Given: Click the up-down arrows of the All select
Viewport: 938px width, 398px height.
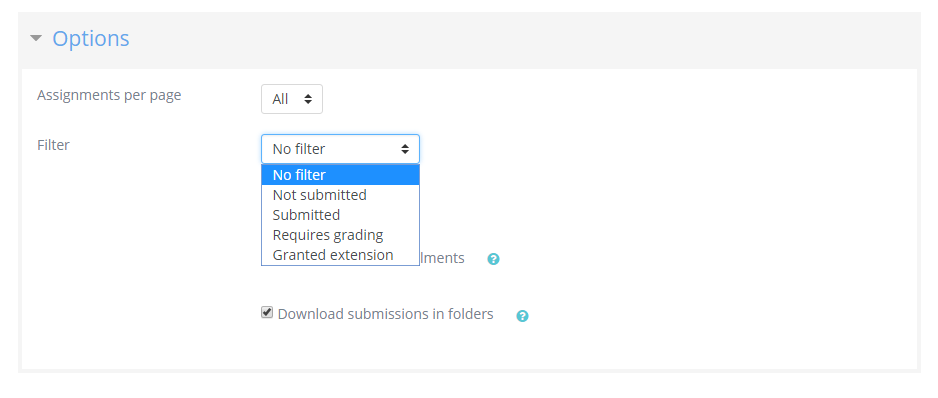Looking at the screenshot, I should [x=308, y=99].
